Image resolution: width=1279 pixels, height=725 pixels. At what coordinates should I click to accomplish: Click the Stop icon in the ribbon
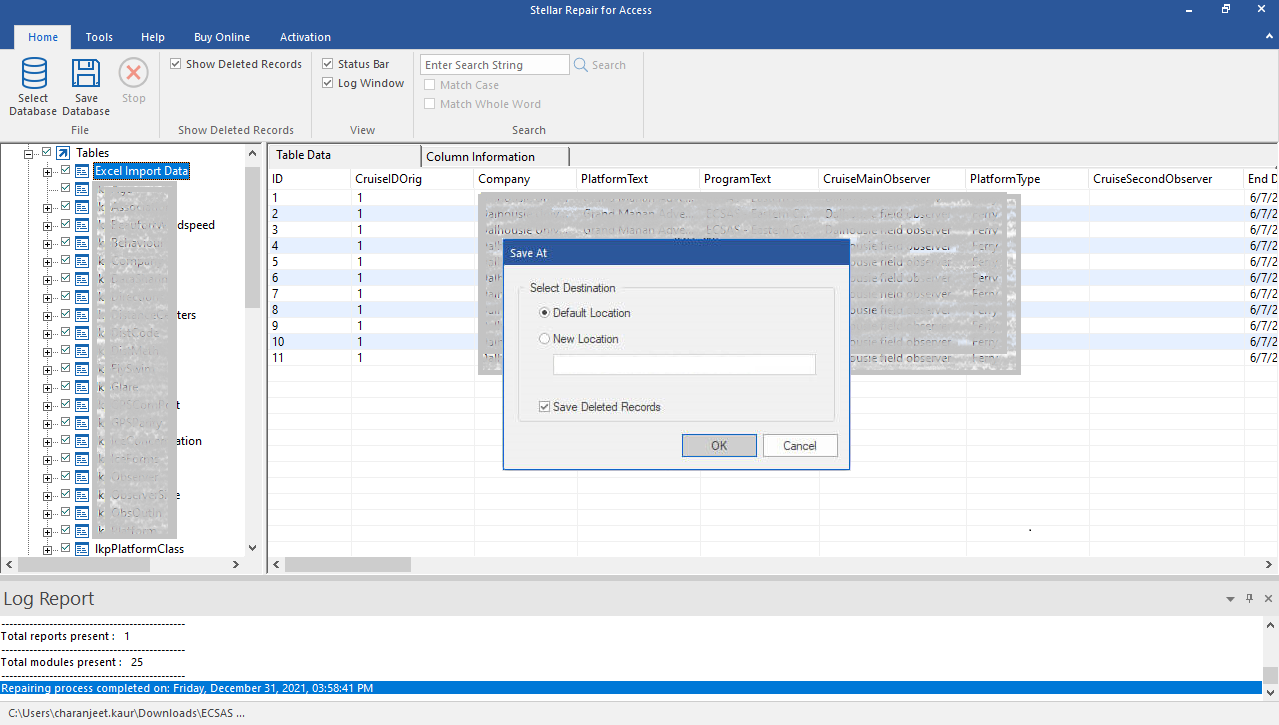133,73
